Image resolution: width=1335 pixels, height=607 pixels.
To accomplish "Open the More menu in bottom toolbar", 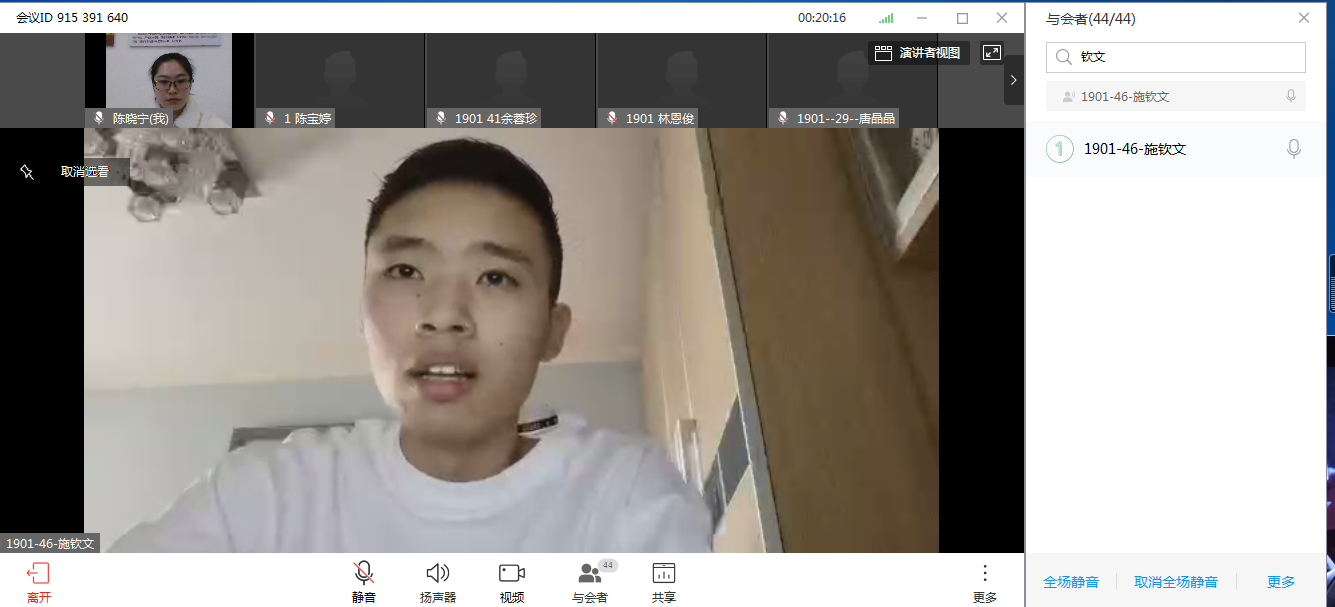I will (984, 574).
